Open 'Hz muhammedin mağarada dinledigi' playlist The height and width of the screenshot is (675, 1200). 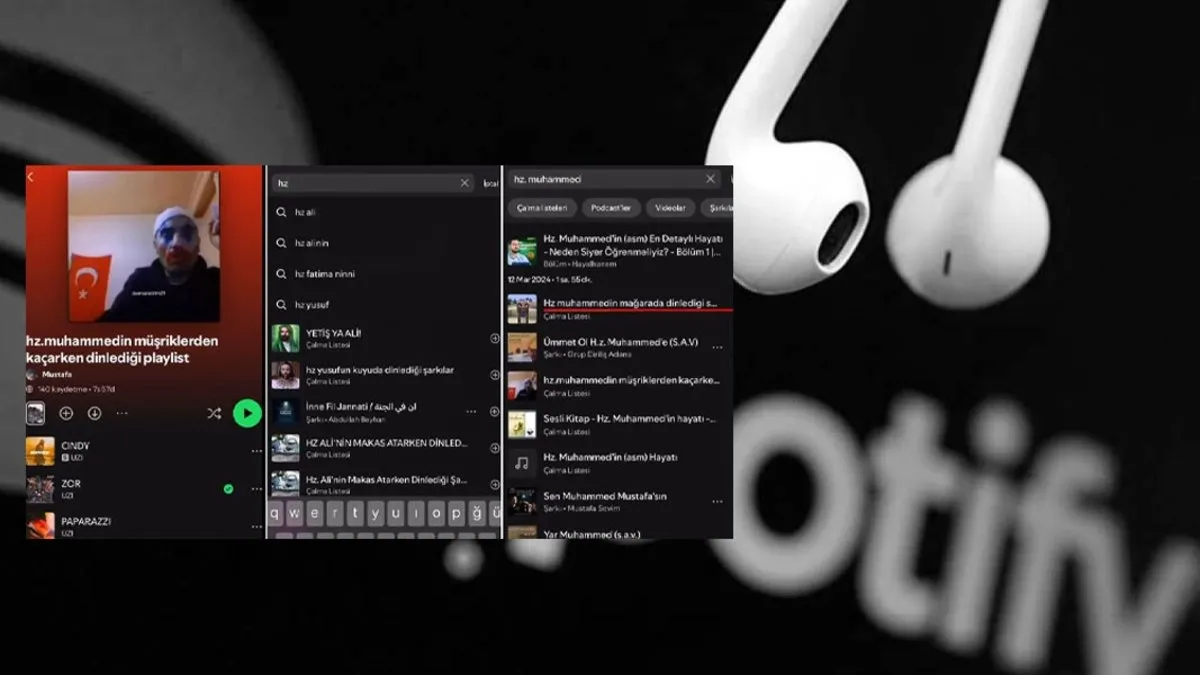tap(619, 308)
